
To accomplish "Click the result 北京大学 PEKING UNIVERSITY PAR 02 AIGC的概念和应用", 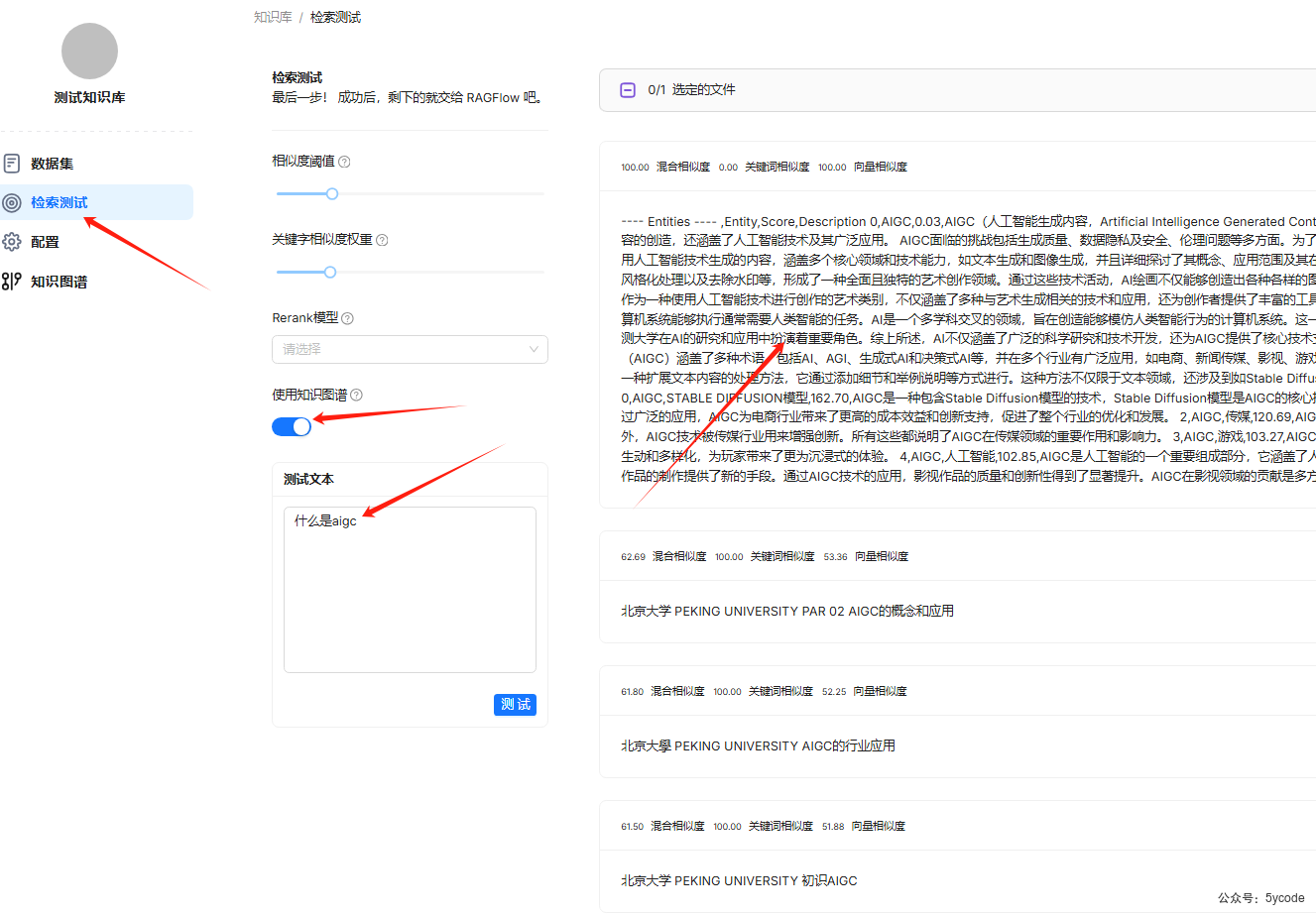I will (x=787, y=611).
